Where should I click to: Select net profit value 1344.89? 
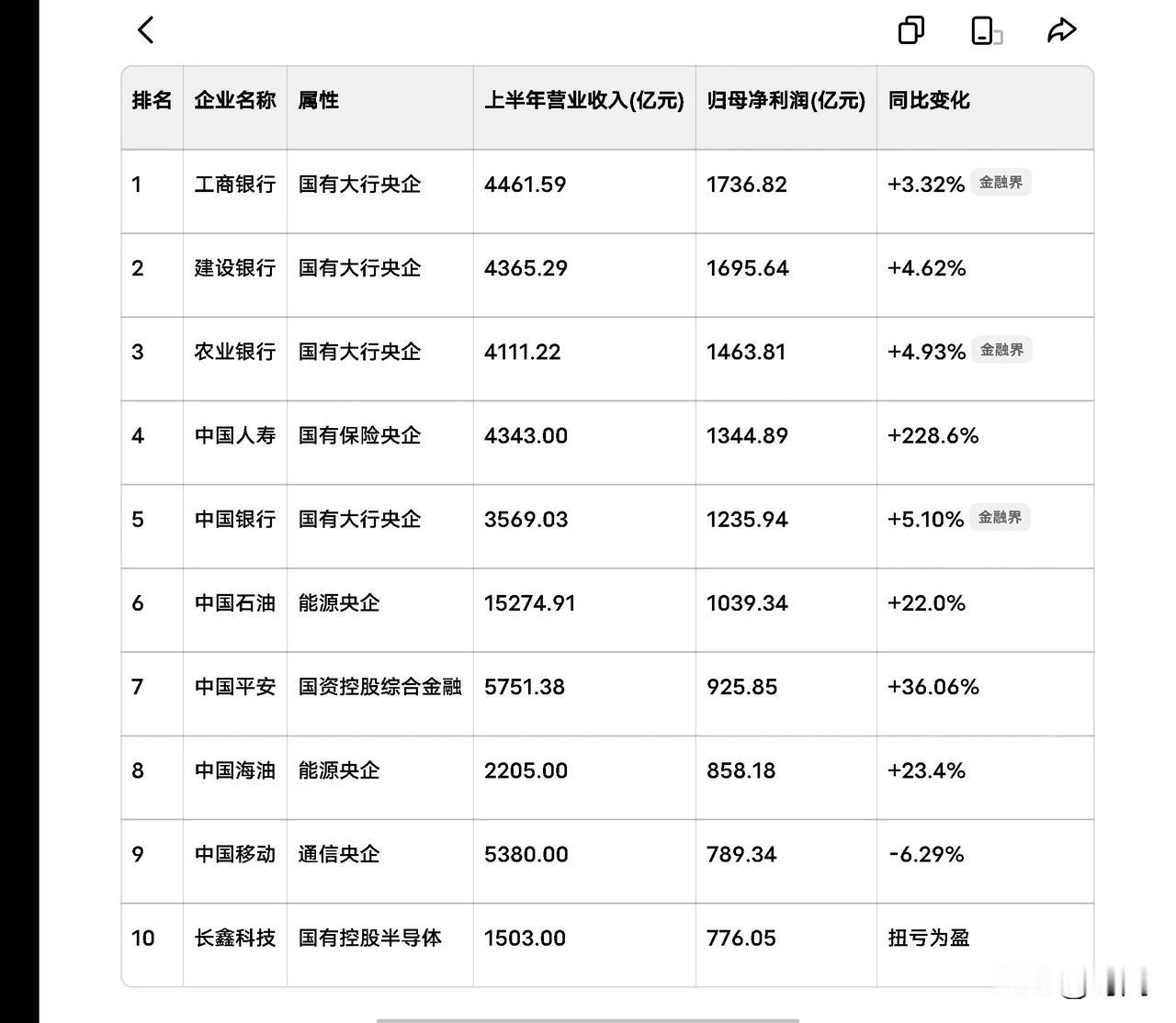pos(748,435)
